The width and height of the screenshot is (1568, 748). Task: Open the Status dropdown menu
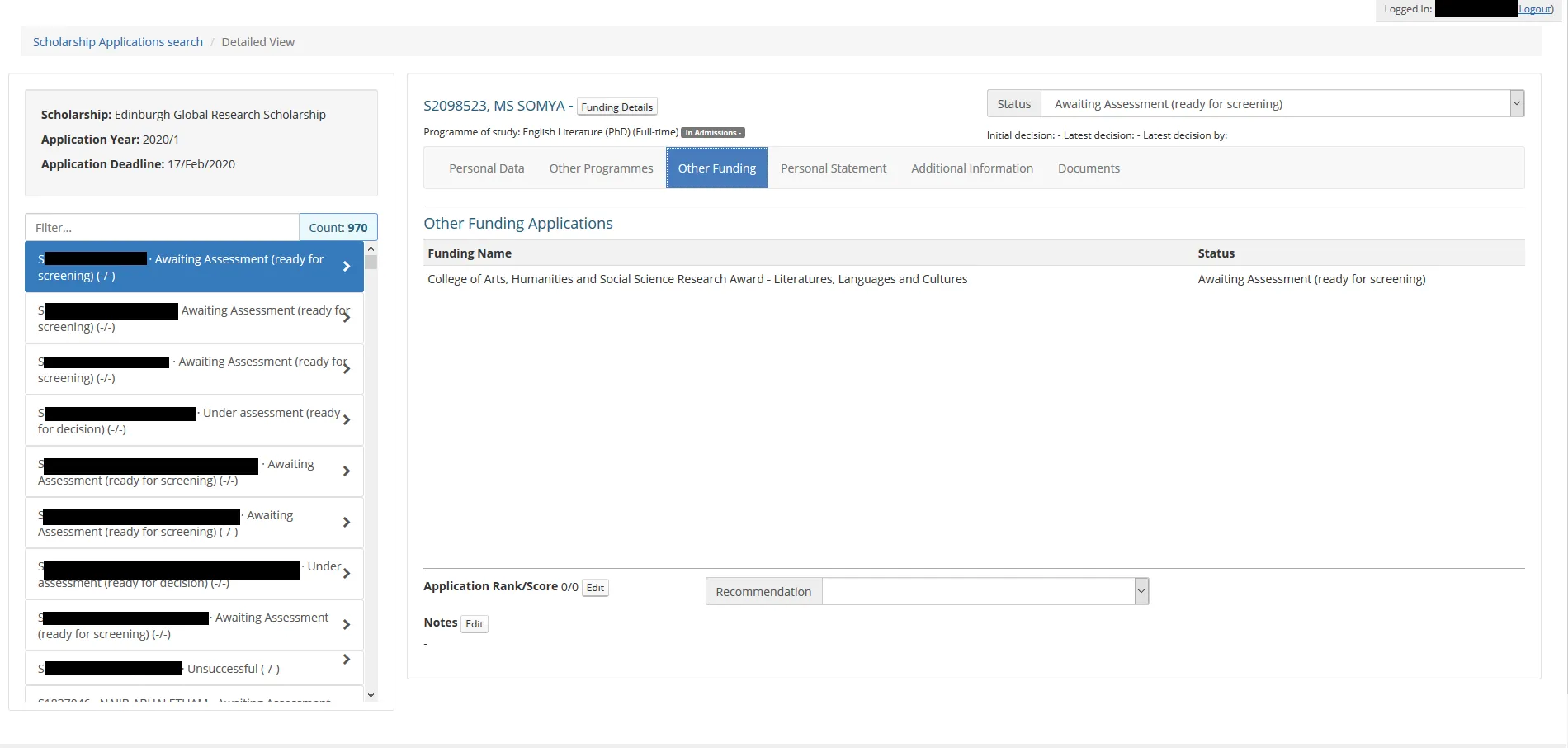click(x=1282, y=104)
